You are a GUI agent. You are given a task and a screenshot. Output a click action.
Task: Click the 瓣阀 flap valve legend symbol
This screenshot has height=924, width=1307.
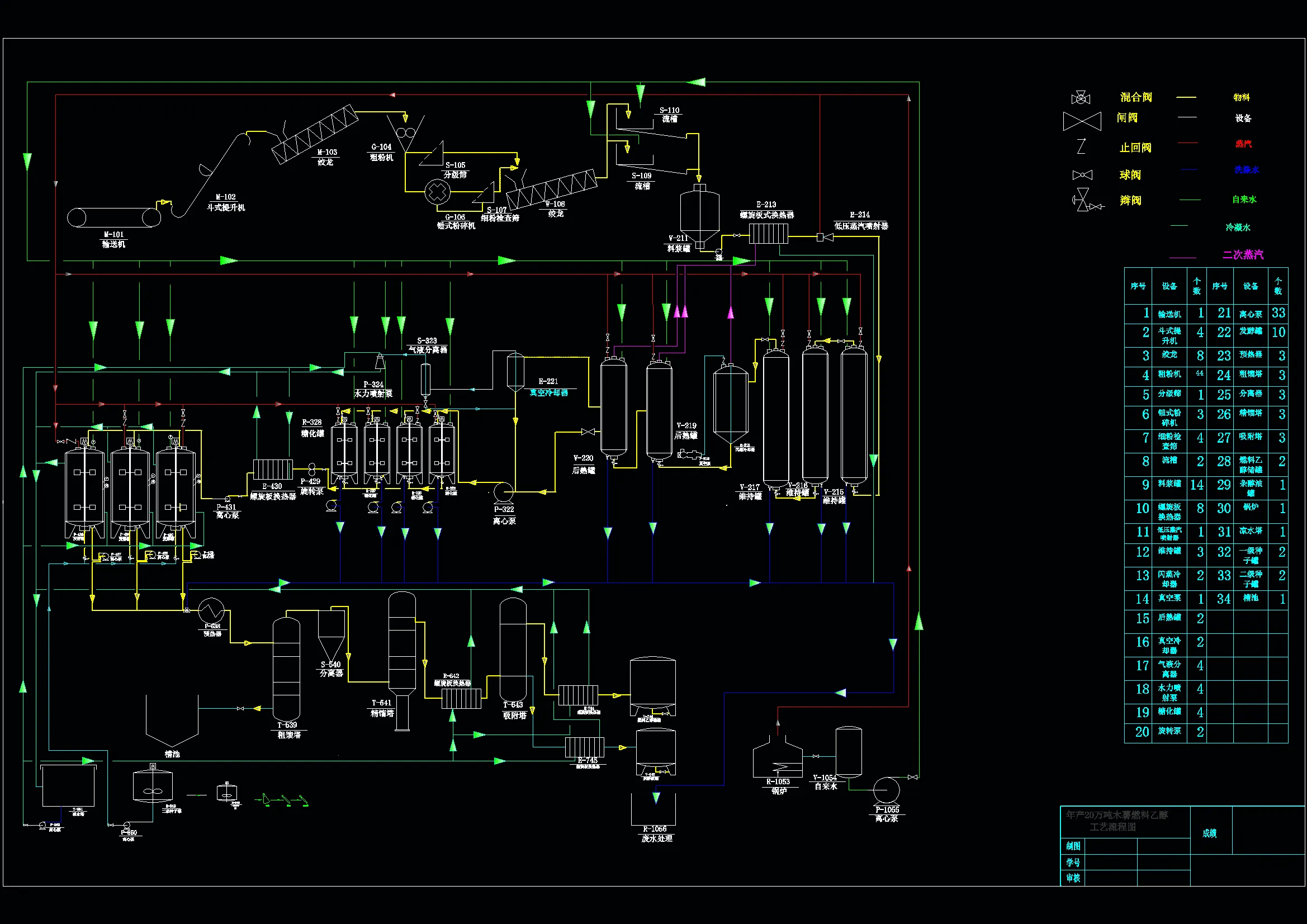(x=1083, y=200)
